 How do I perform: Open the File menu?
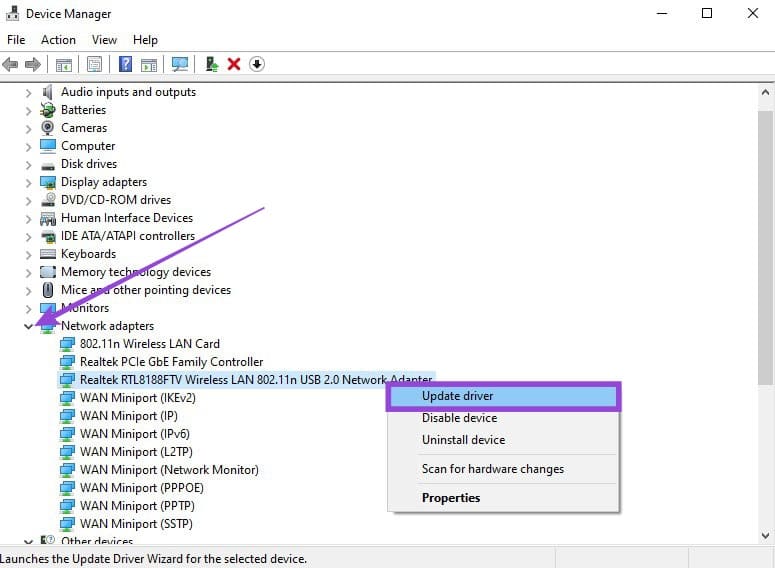click(16, 40)
